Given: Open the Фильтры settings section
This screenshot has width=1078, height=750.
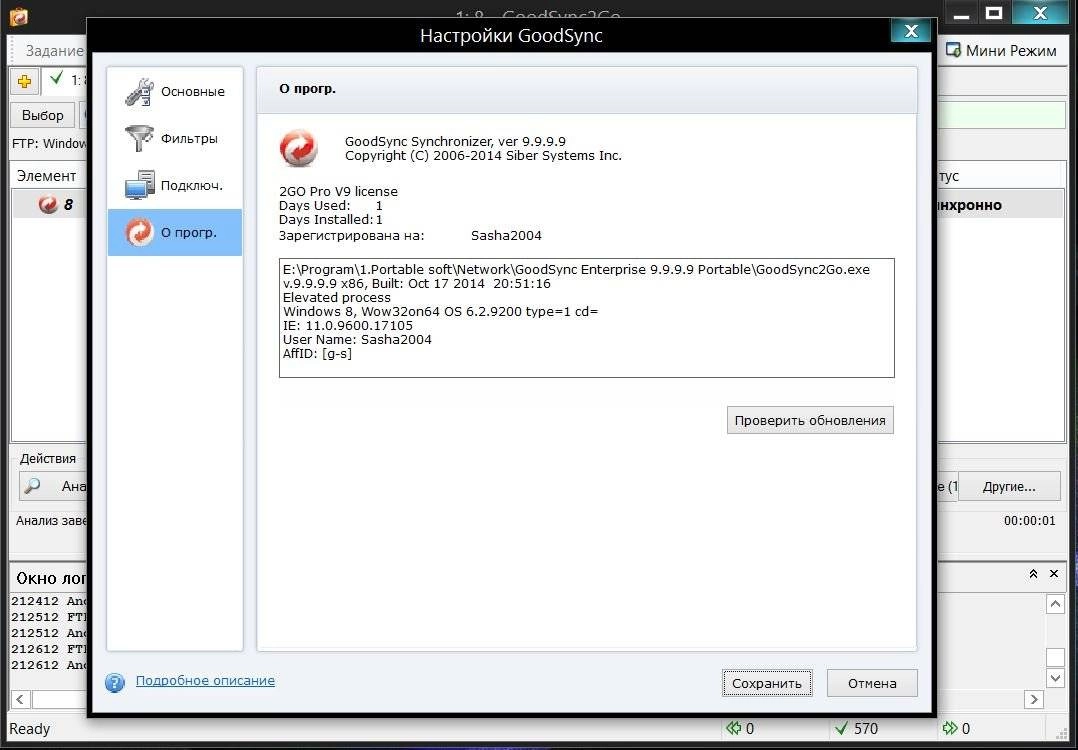Looking at the screenshot, I should (175, 138).
